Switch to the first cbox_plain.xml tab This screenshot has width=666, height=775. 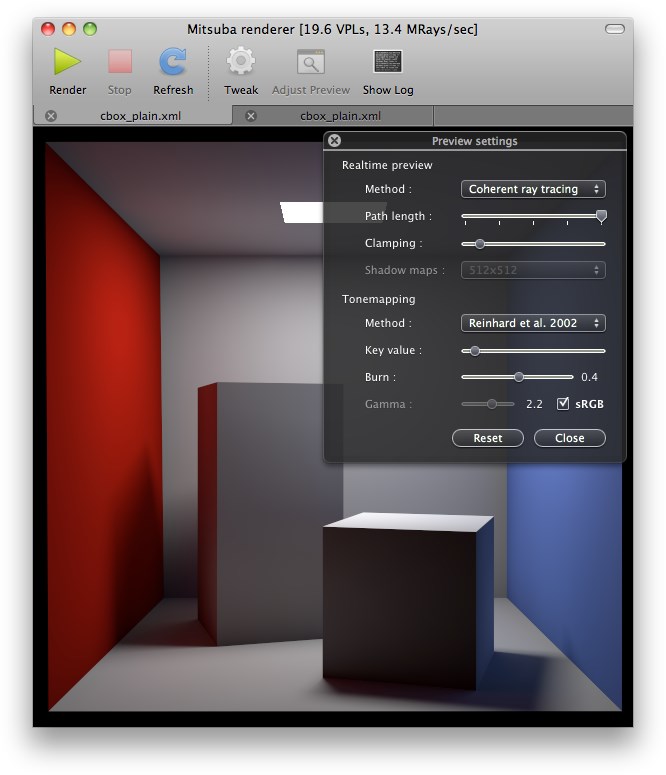(x=140, y=116)
